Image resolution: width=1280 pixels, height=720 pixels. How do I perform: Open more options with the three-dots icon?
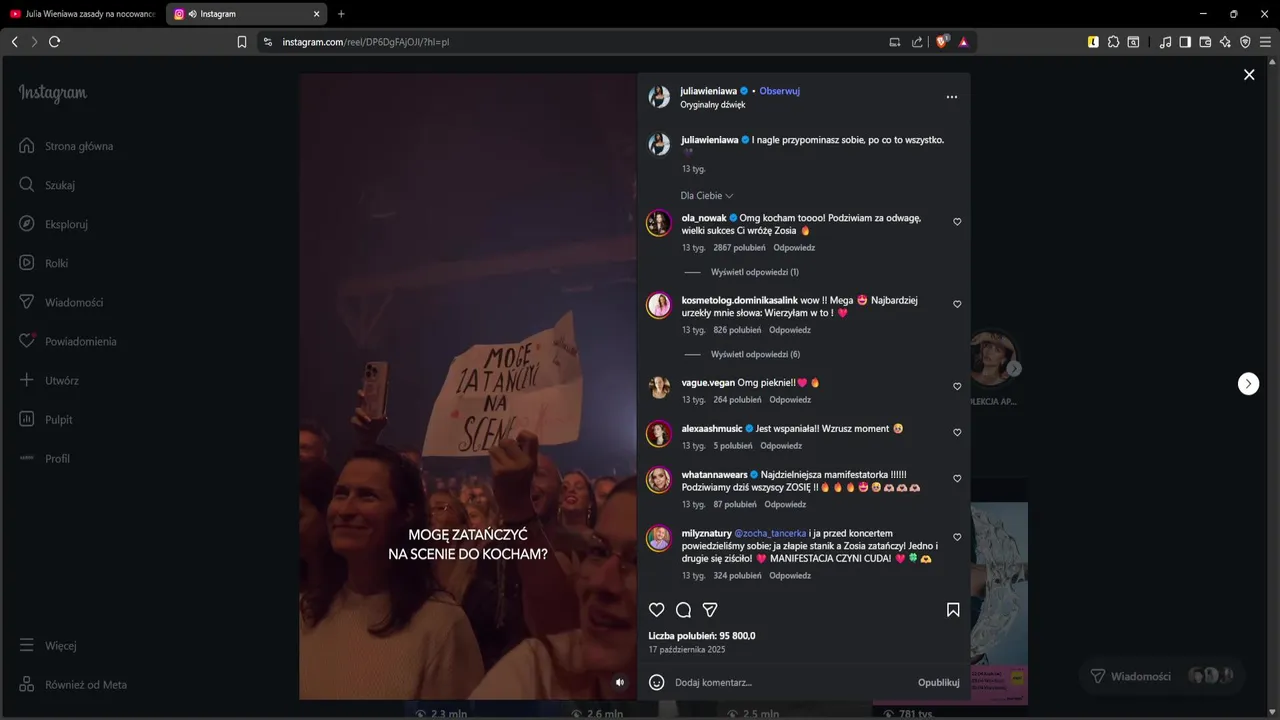pyautogui.click(x=952, y=97)
